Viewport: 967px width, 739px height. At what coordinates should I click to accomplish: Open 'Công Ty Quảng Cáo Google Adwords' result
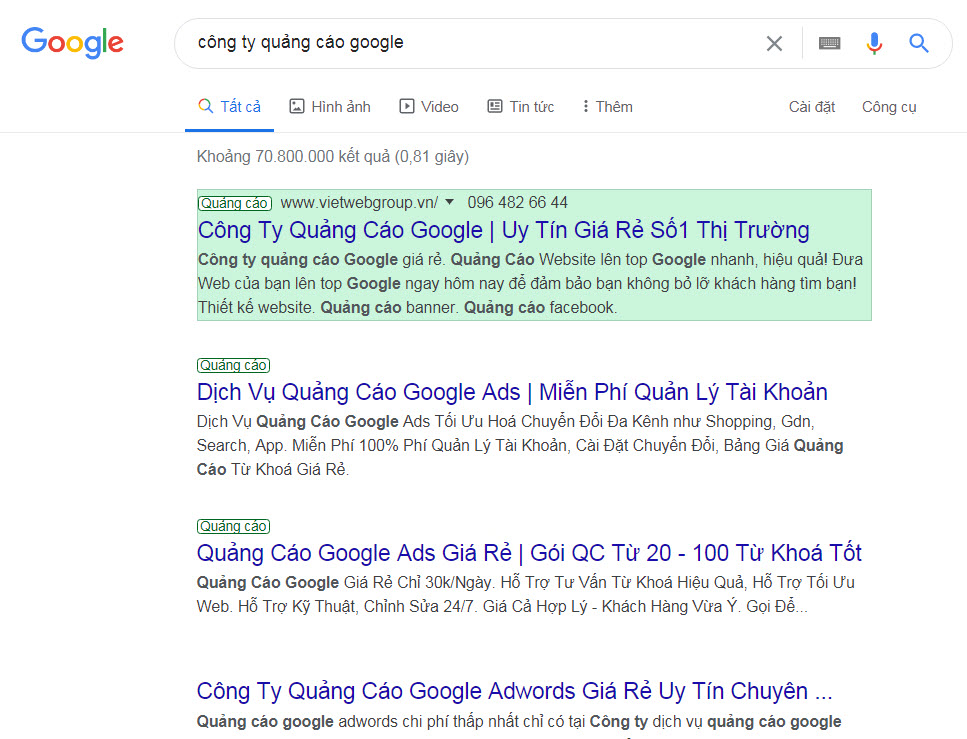coord(514,691)
